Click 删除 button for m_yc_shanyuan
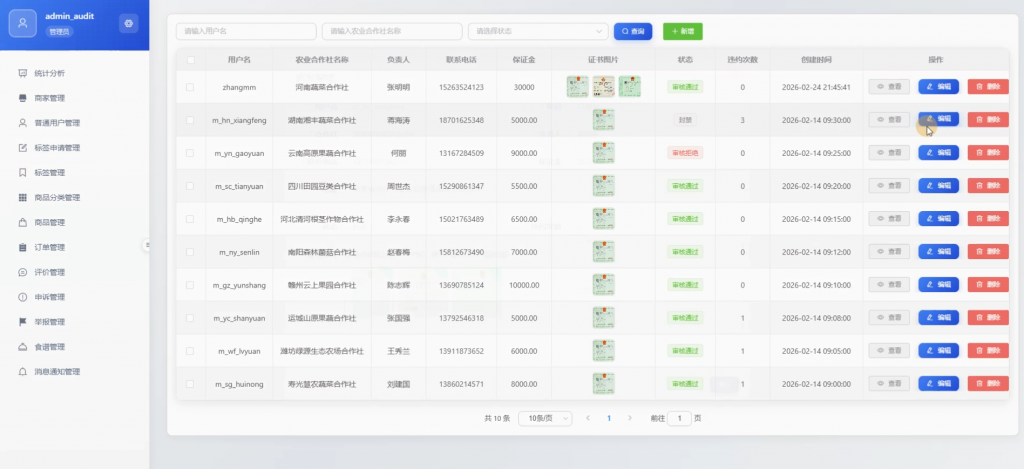 pyautogui.click(x=988, y=317)
